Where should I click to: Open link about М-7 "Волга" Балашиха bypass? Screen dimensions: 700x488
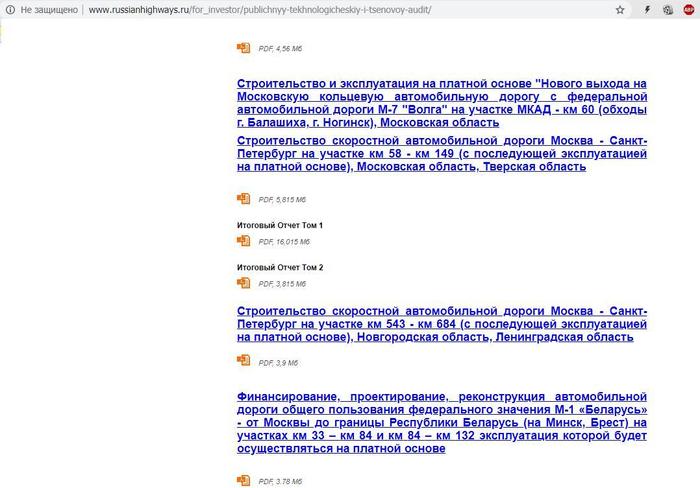pyautogui.click(x=442, y=102)
